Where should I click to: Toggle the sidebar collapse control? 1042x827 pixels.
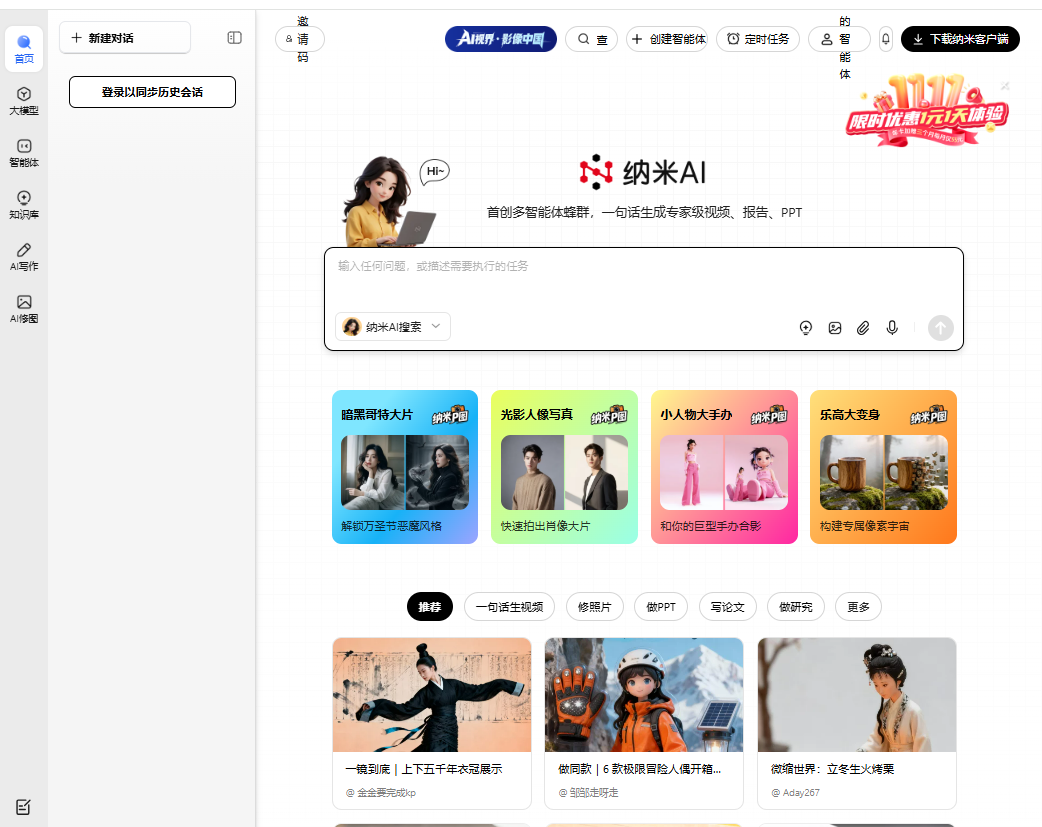[233, 37]
